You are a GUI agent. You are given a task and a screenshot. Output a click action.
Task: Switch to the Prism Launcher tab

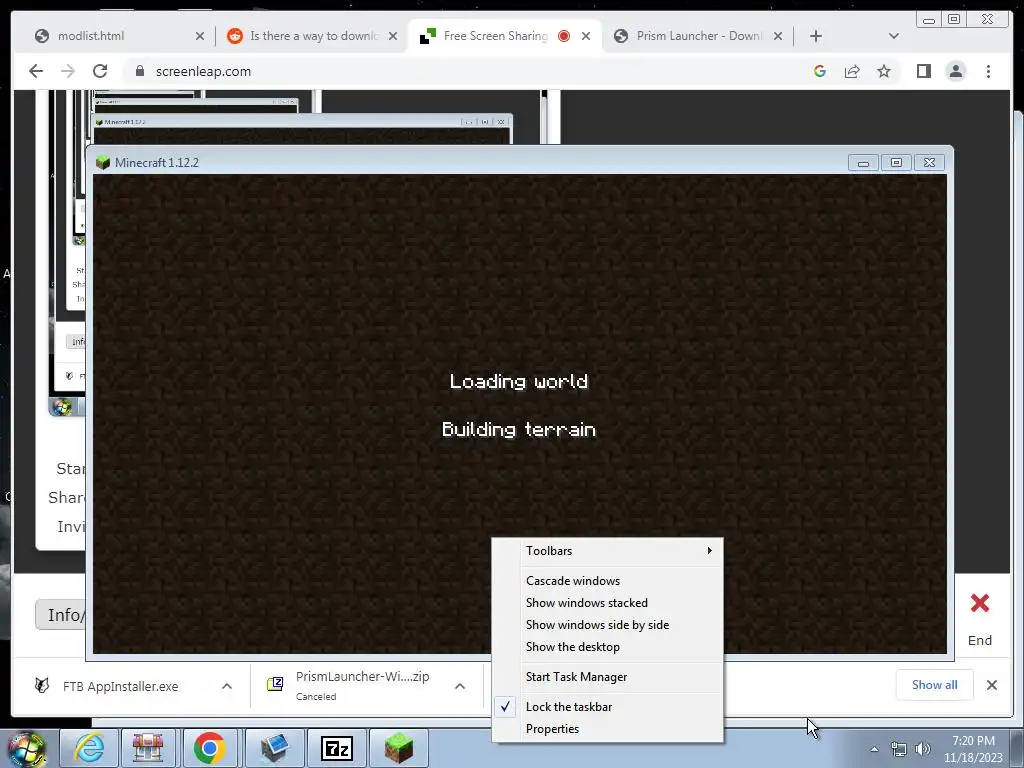[x=699, y=36]
